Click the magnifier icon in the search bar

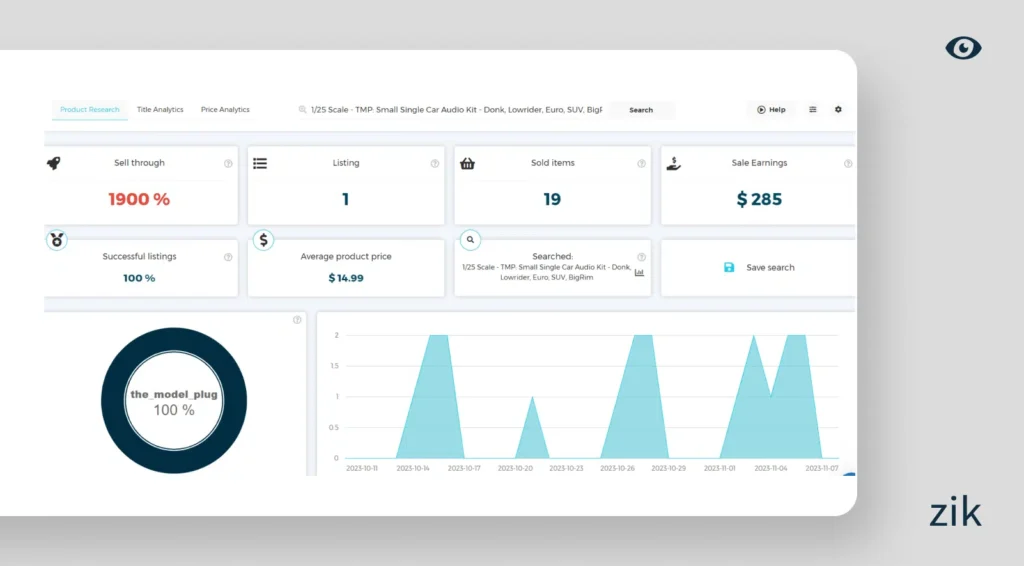coord(302,110)
